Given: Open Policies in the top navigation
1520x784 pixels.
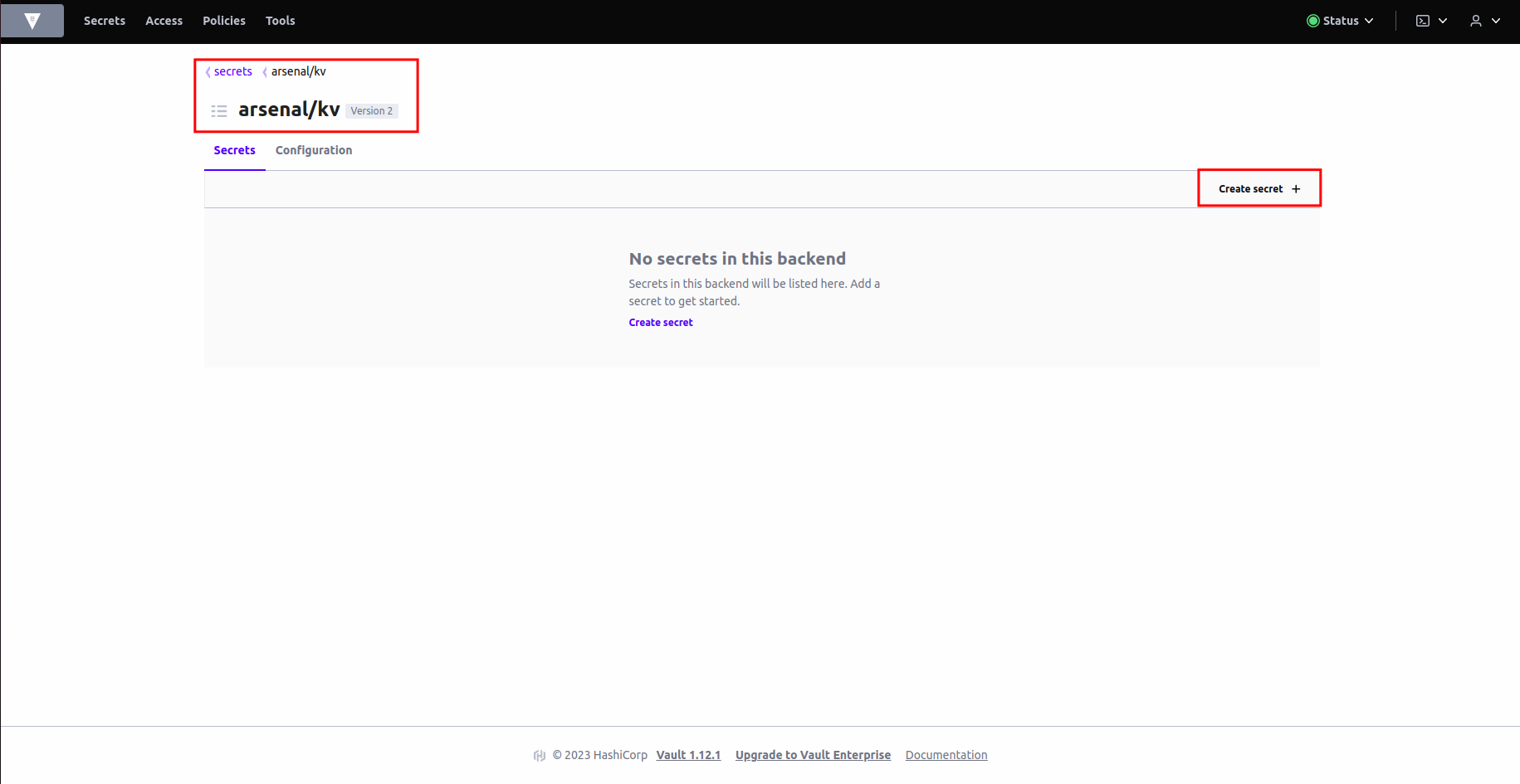Looking at the screenshot, I should (x=224, y=21).
